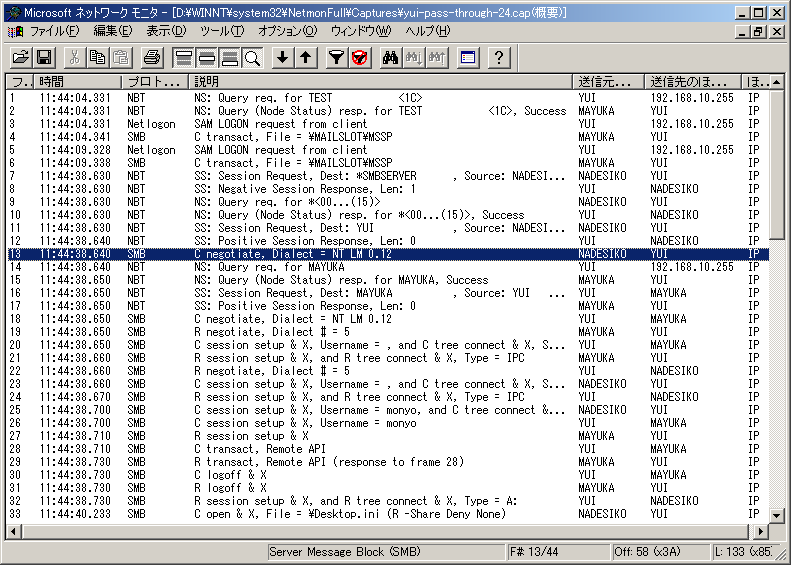The width and height of the screenshot is (791, 565).
Task: Click the Help question mark icon
Action: click(499, 58)
